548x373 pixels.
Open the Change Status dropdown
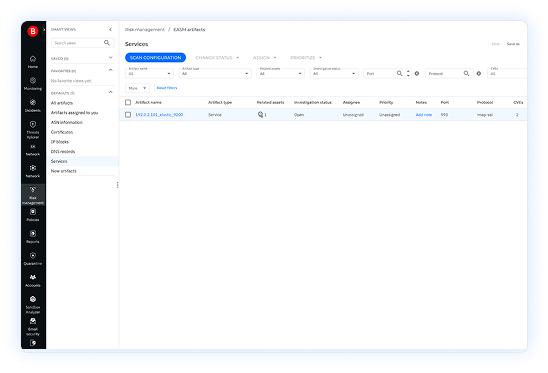click(x=217, y=58)
